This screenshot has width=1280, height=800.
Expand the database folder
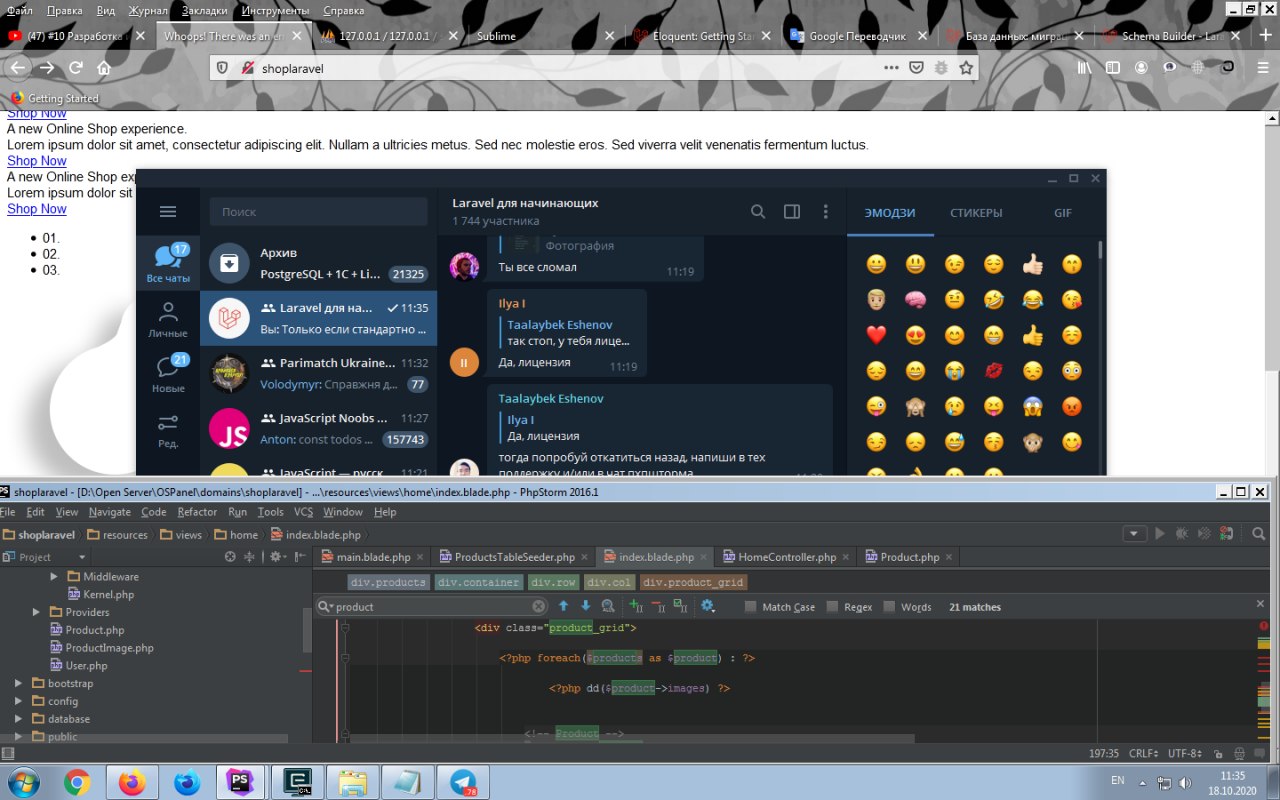18,719
